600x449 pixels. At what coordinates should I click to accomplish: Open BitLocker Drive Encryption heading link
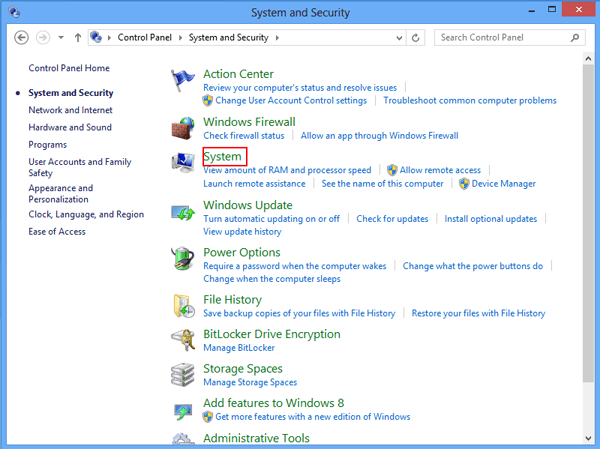272,334
